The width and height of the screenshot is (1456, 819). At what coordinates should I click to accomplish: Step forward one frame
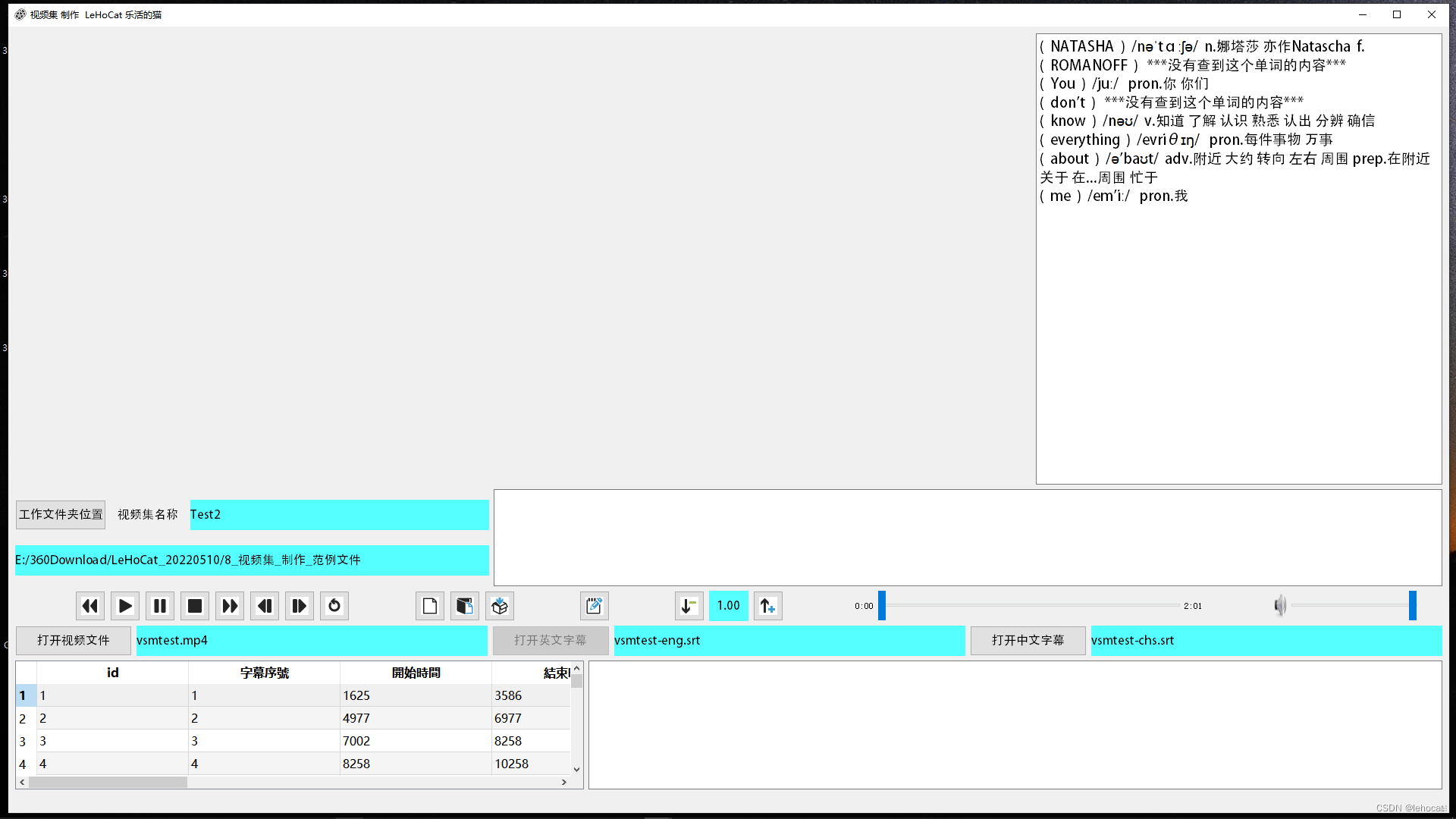click(x=300, y=606)
